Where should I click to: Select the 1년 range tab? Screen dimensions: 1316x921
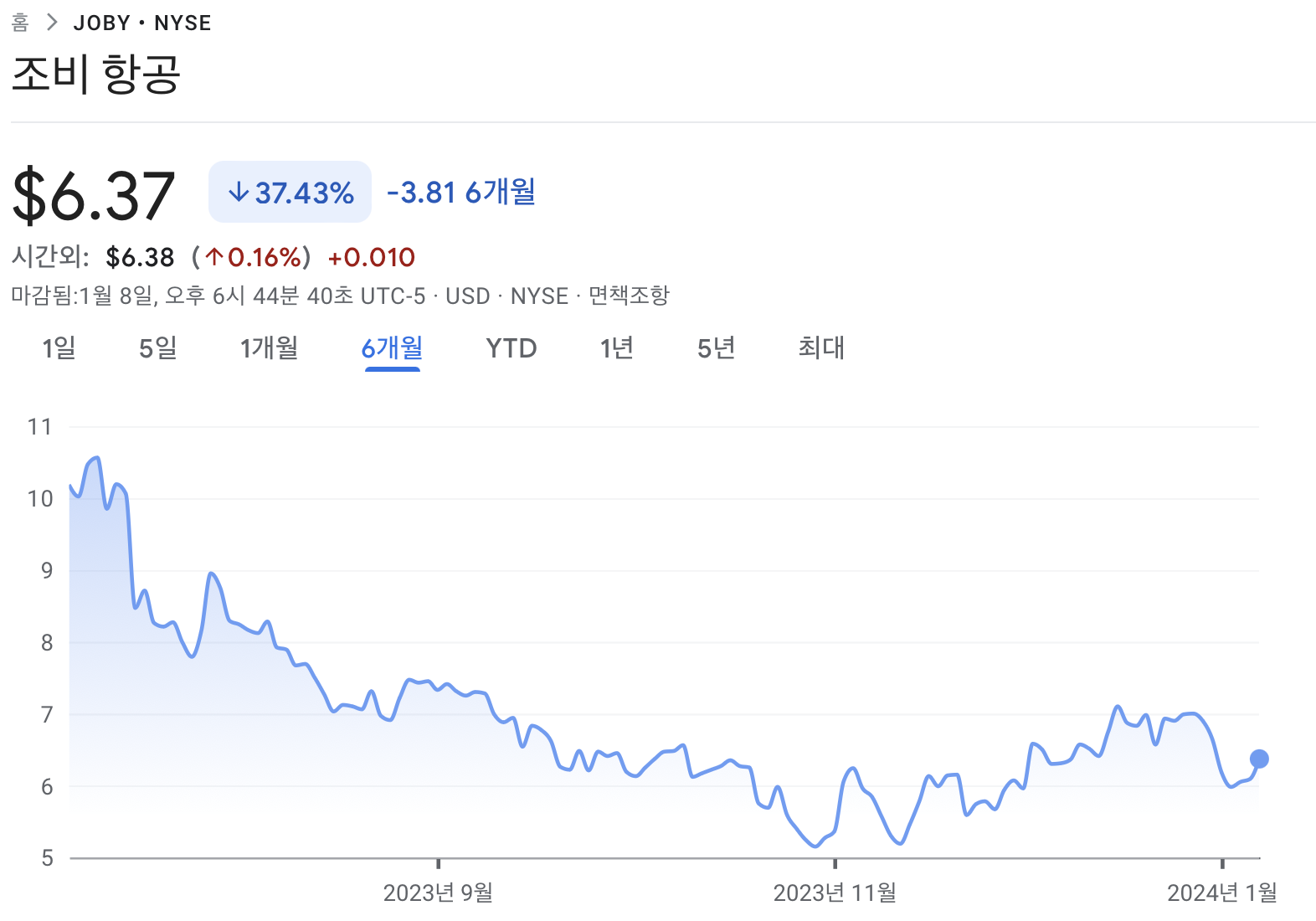coord(616,347)
